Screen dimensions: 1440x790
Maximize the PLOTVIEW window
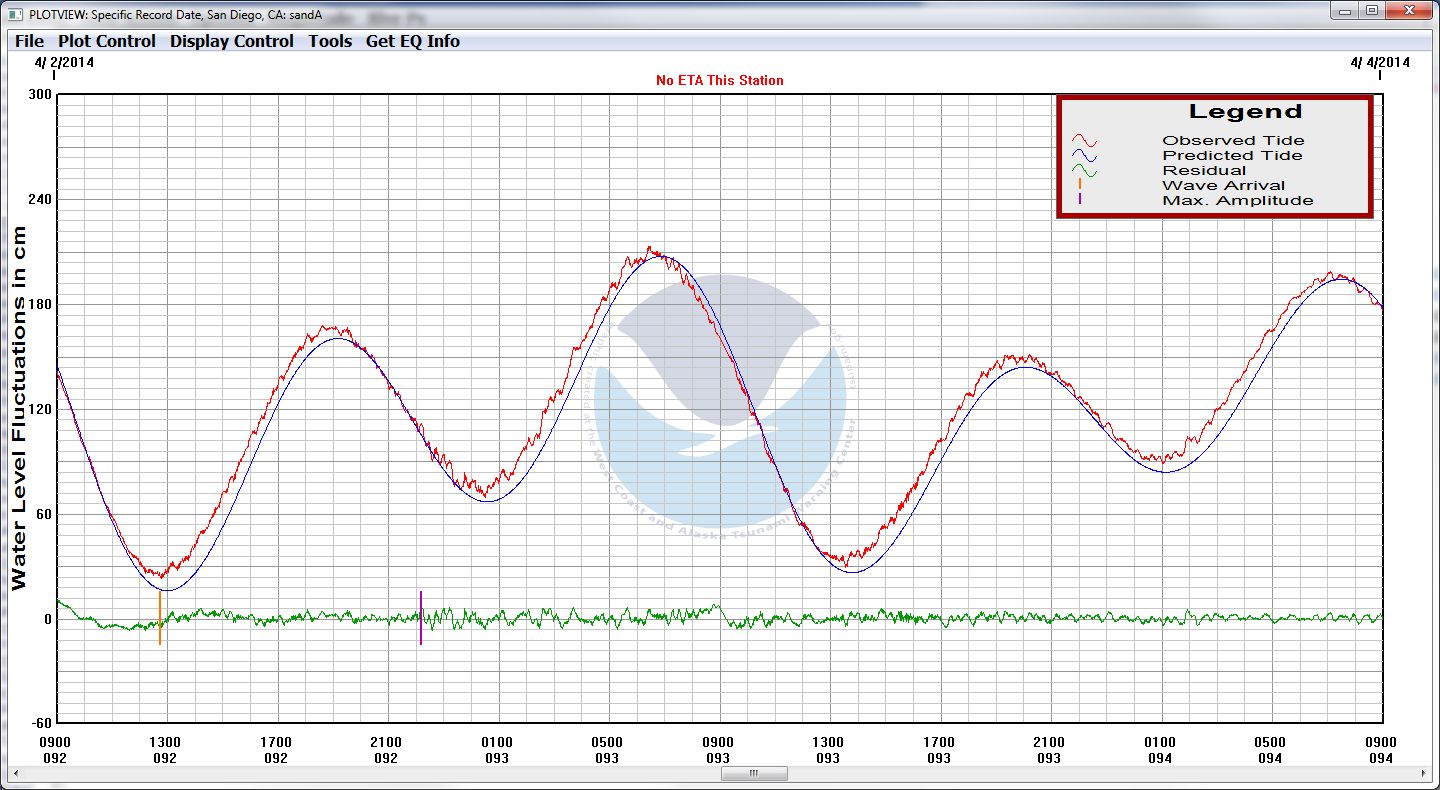[1372, 10]
